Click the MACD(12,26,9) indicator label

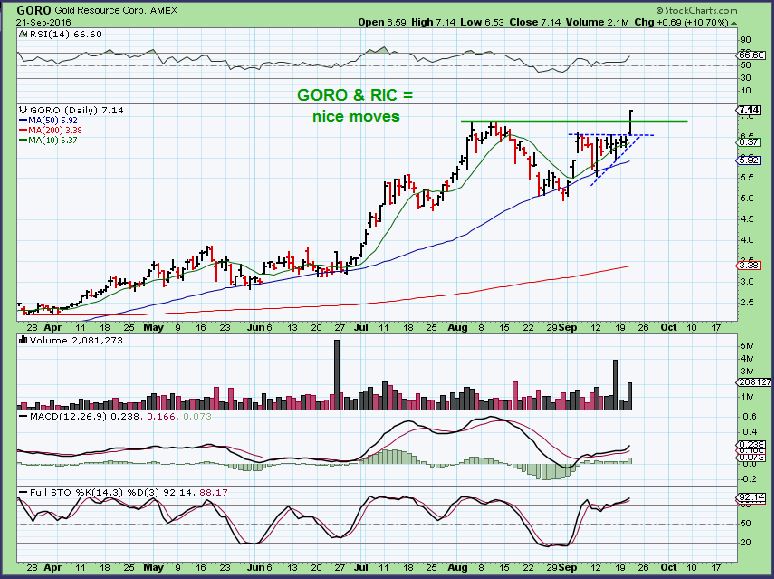coord(69,416)
